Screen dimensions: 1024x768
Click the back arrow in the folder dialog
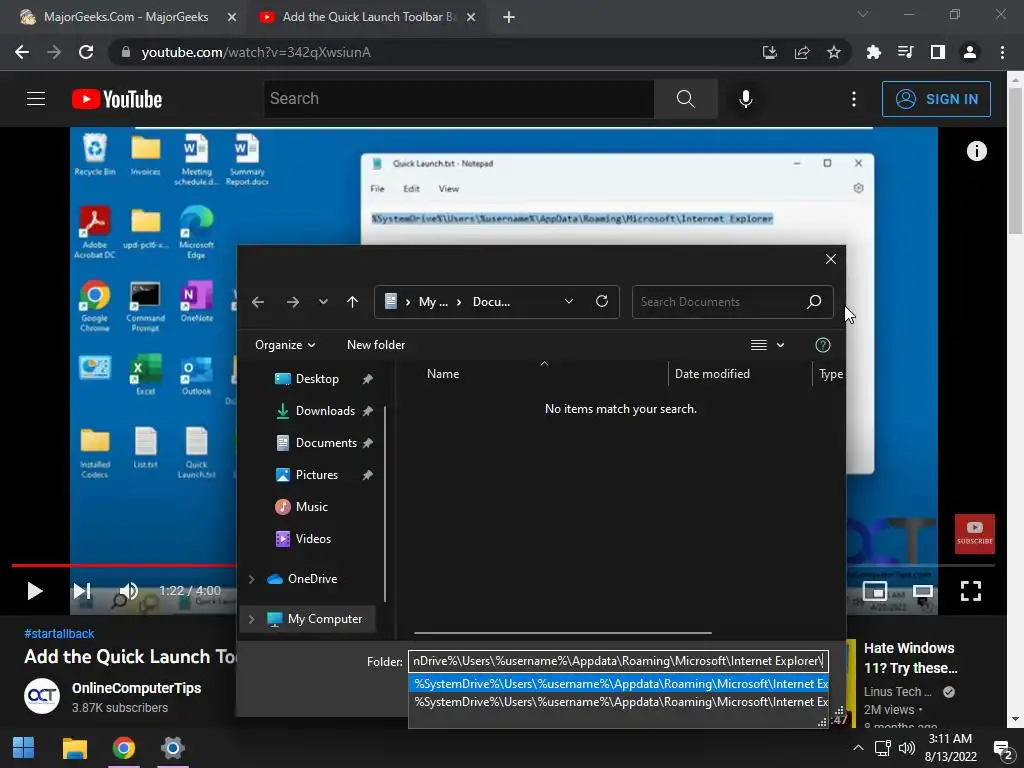[x=258, y=302]
